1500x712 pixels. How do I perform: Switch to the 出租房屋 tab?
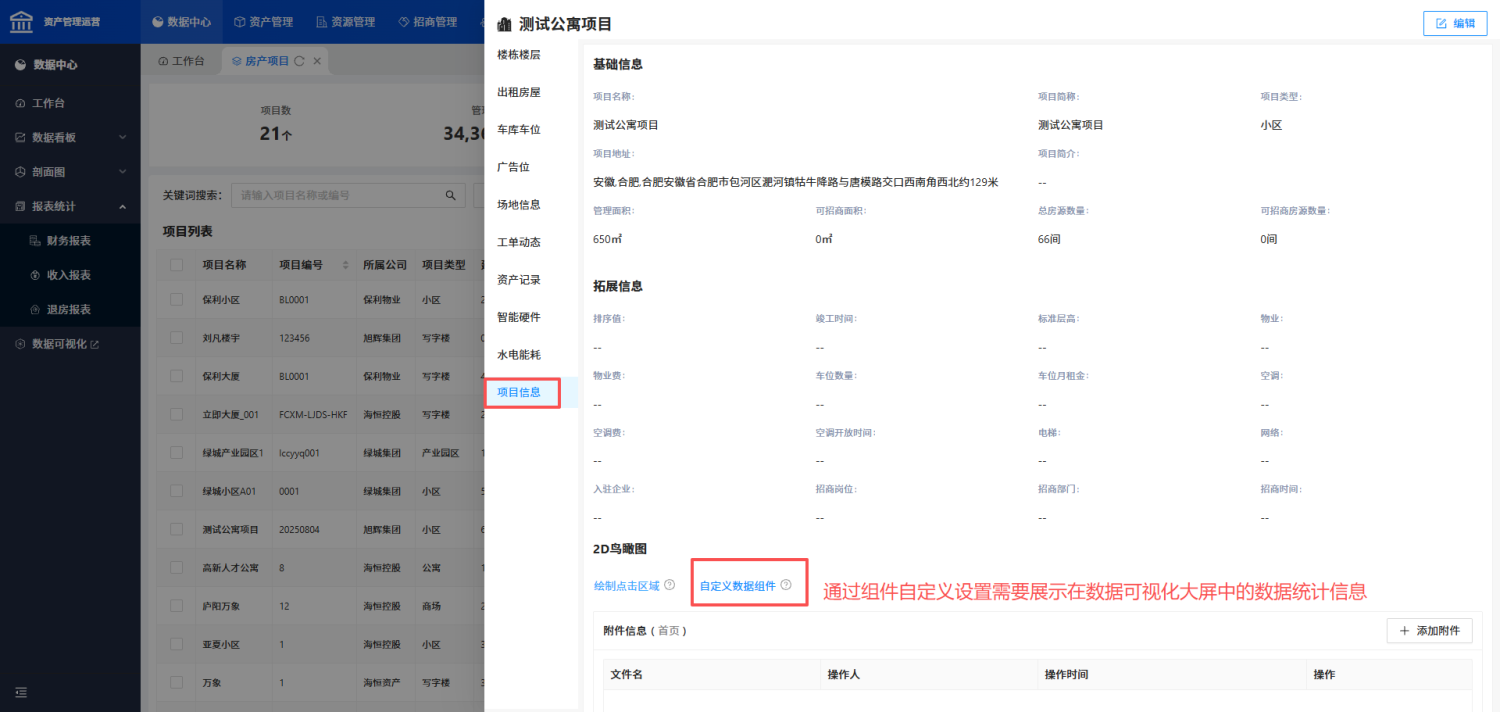point(519,92)
